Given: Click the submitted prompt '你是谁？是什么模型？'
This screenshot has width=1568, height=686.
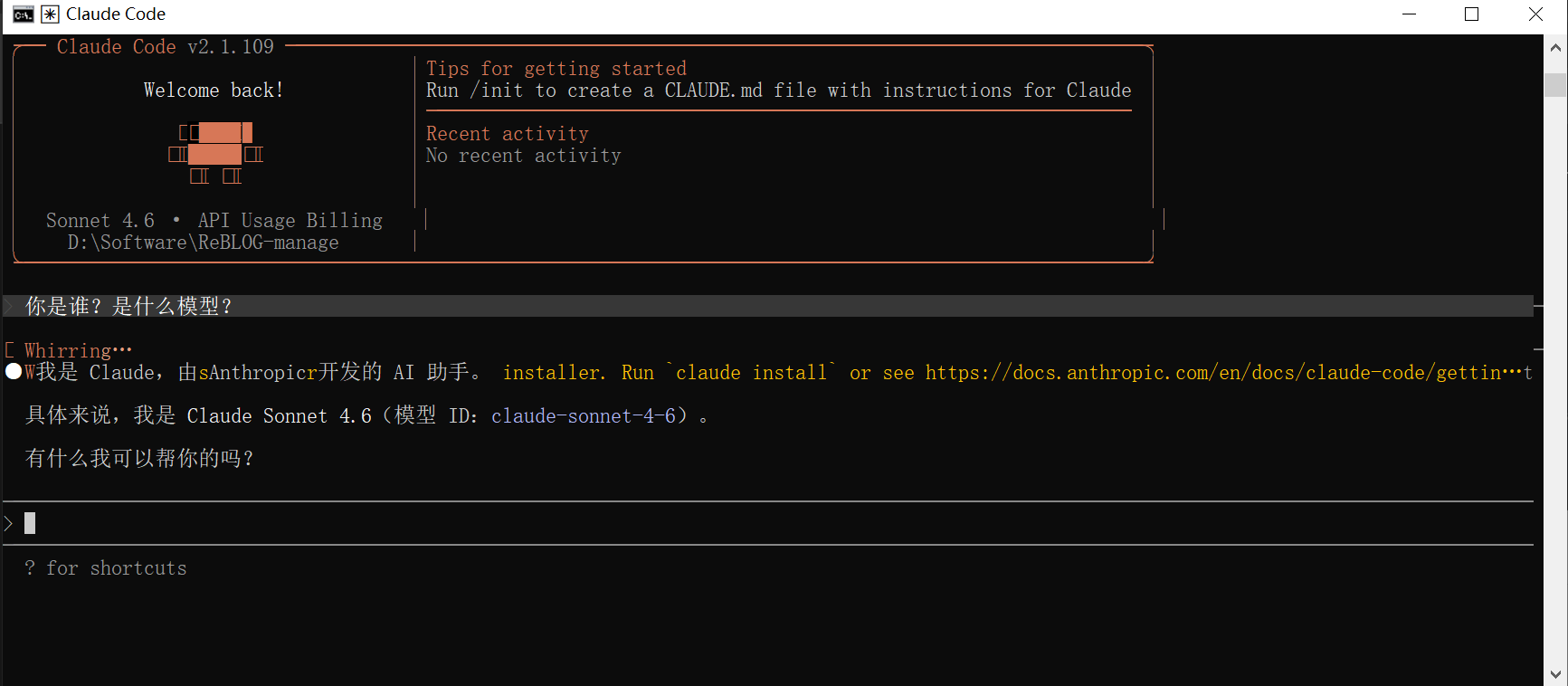Looking at the screenshot, I should pyautogui.click(x=128, y=307).
